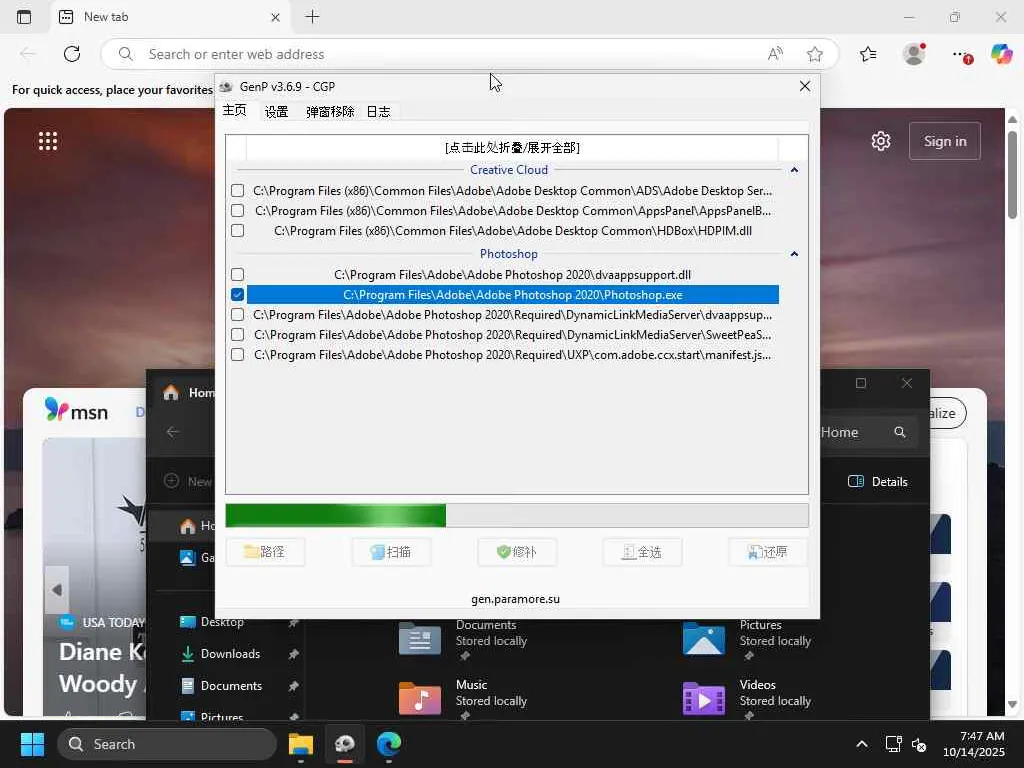The height and width of the screenshot is (768, 1024).
Task: Click the 修补 (Patch) button with shield icon
Action: pos(517,552)
